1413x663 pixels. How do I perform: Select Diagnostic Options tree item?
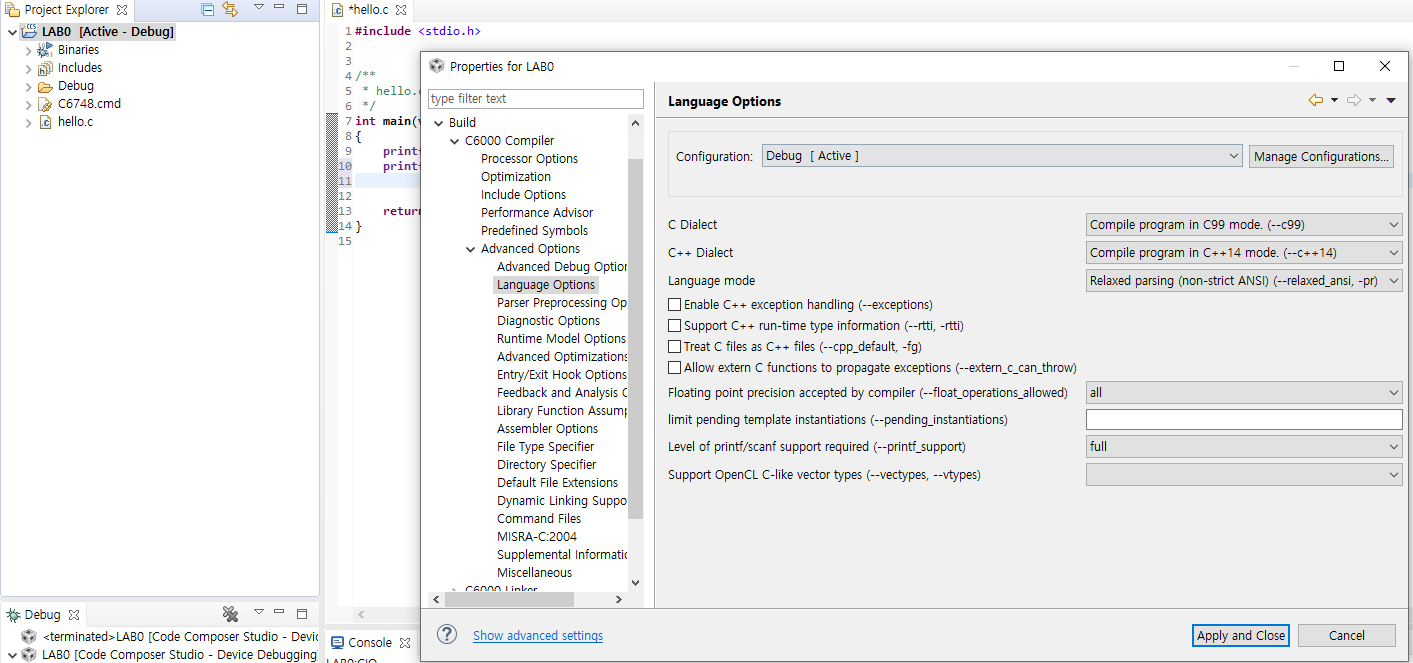pos(548,321)
